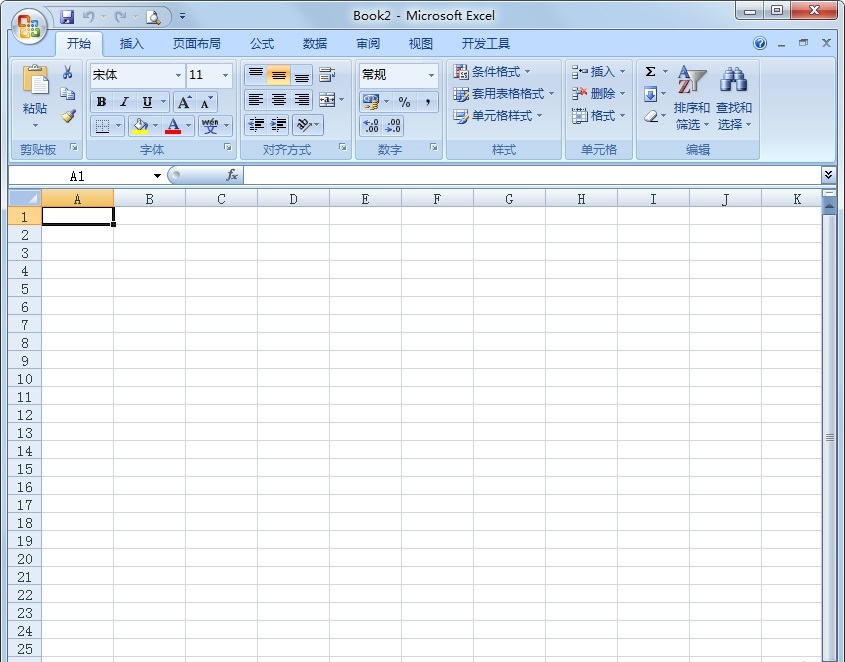845x662 pixels.
Task: Expand the Name Box dropdown arrow
Action: click(157, 176)
